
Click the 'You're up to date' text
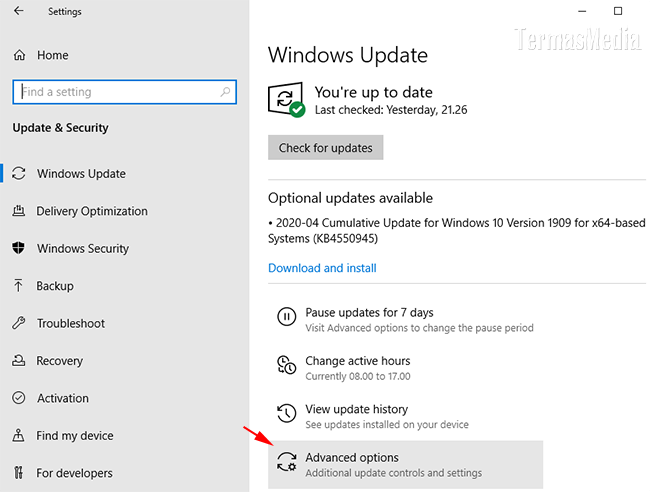[x=374, y=92]
